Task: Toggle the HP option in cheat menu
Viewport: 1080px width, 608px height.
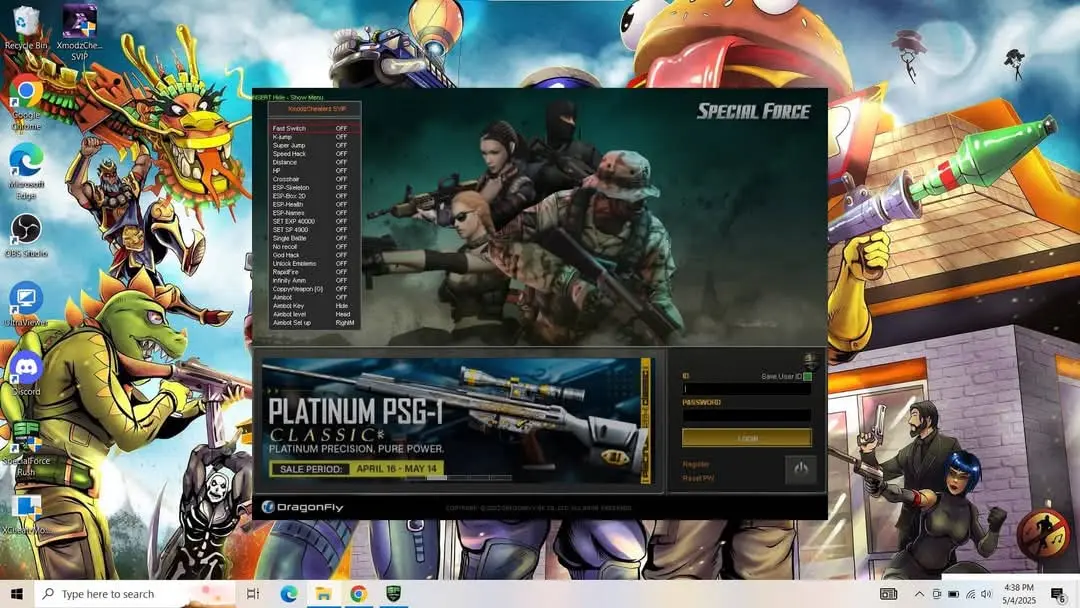Action: 314,171
